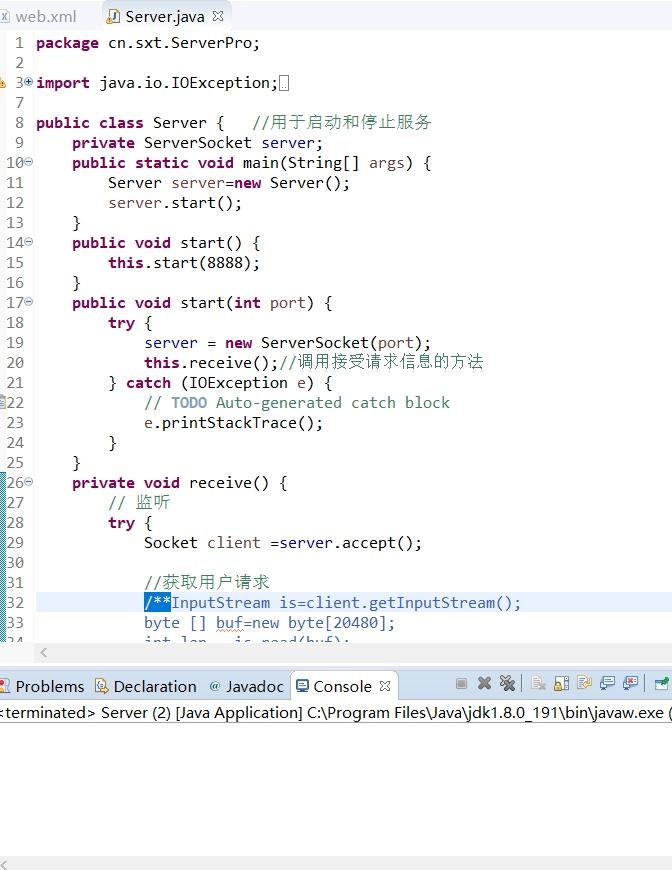
Task: Open the Javadoc view tab
Action: tap(246, 686)
